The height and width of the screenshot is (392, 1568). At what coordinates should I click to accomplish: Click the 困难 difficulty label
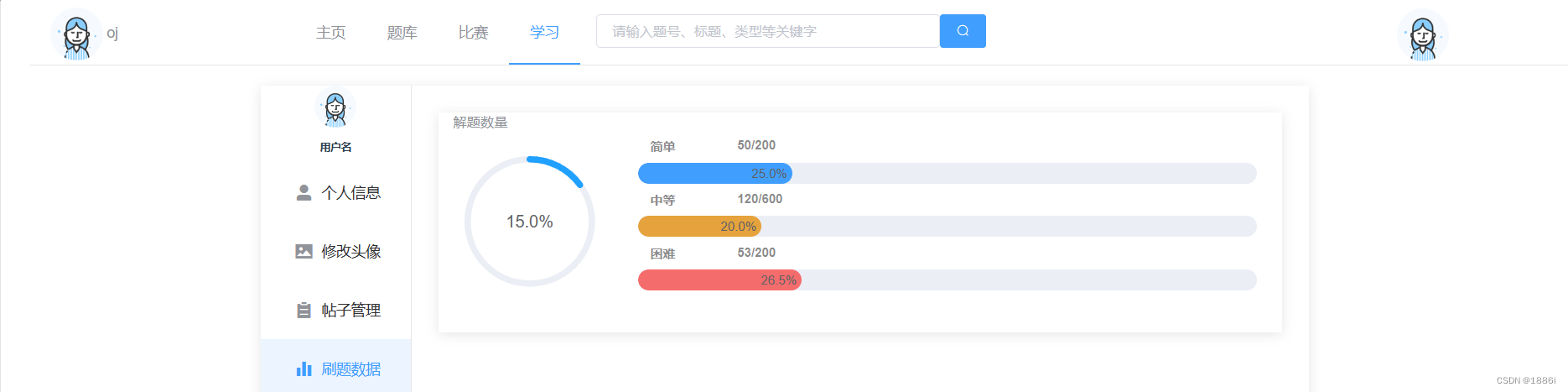tap(662, 253)
